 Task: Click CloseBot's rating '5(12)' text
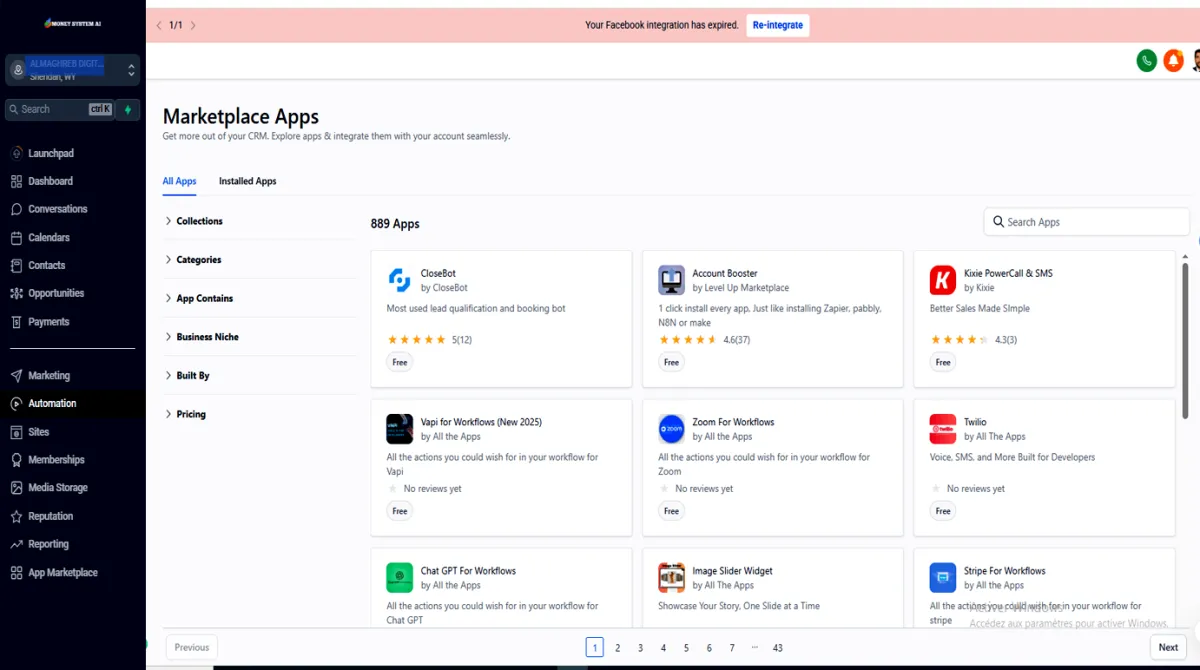[462, 340]
